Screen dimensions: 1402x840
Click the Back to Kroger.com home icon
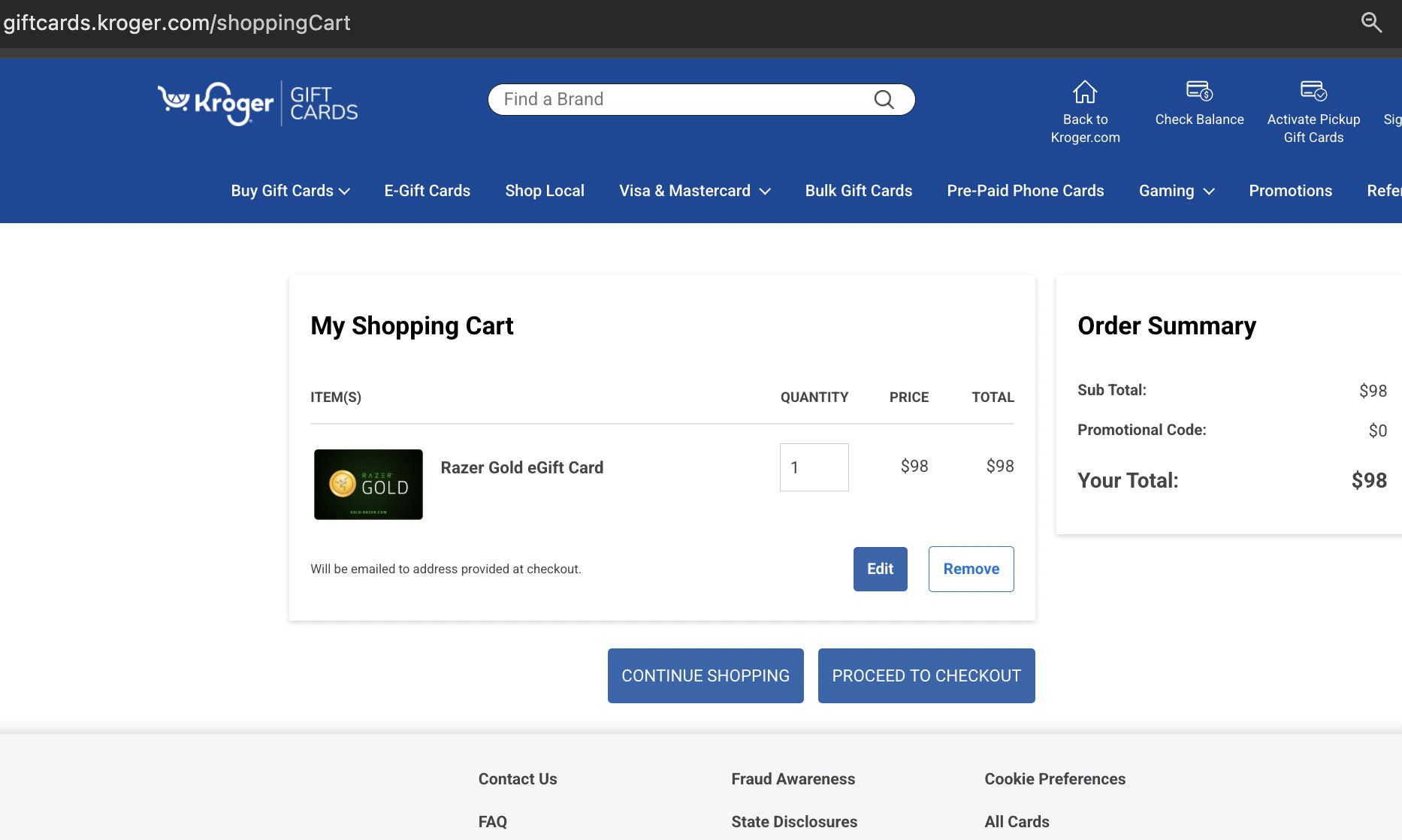click(1084, 92)
